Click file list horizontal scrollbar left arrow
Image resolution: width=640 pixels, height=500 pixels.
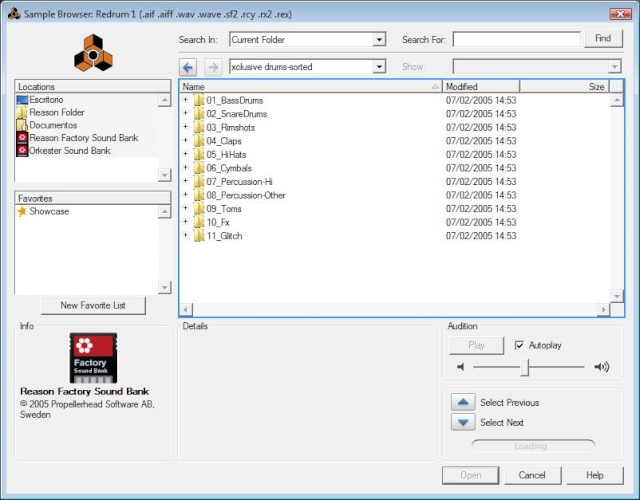(x=186, y=310)
